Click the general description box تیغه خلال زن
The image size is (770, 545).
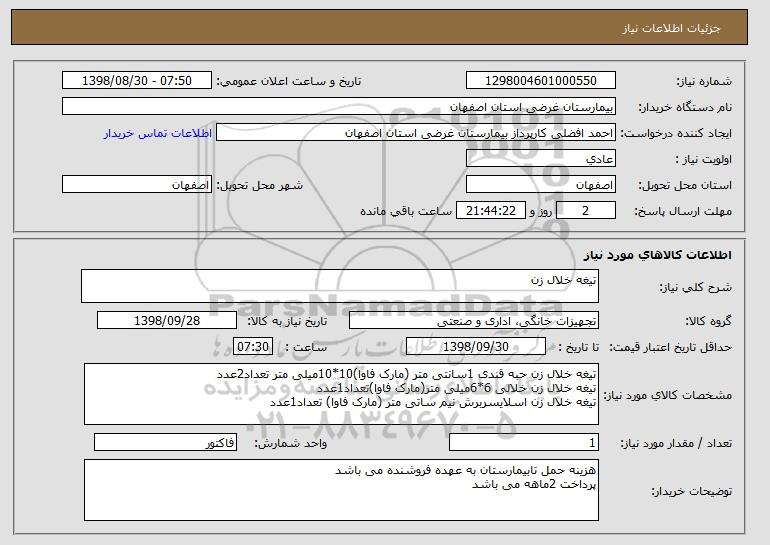tap(340, 286)
